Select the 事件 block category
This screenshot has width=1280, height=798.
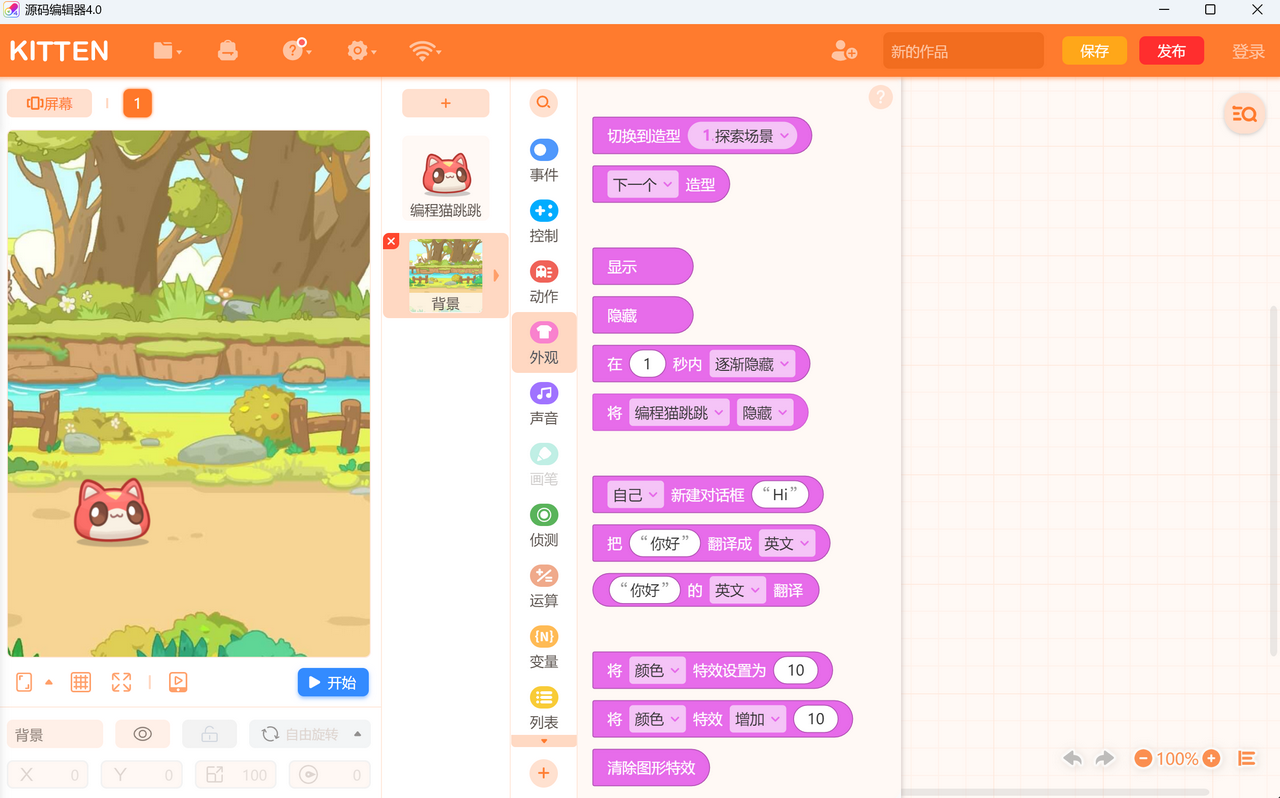(x=544, y=160)
